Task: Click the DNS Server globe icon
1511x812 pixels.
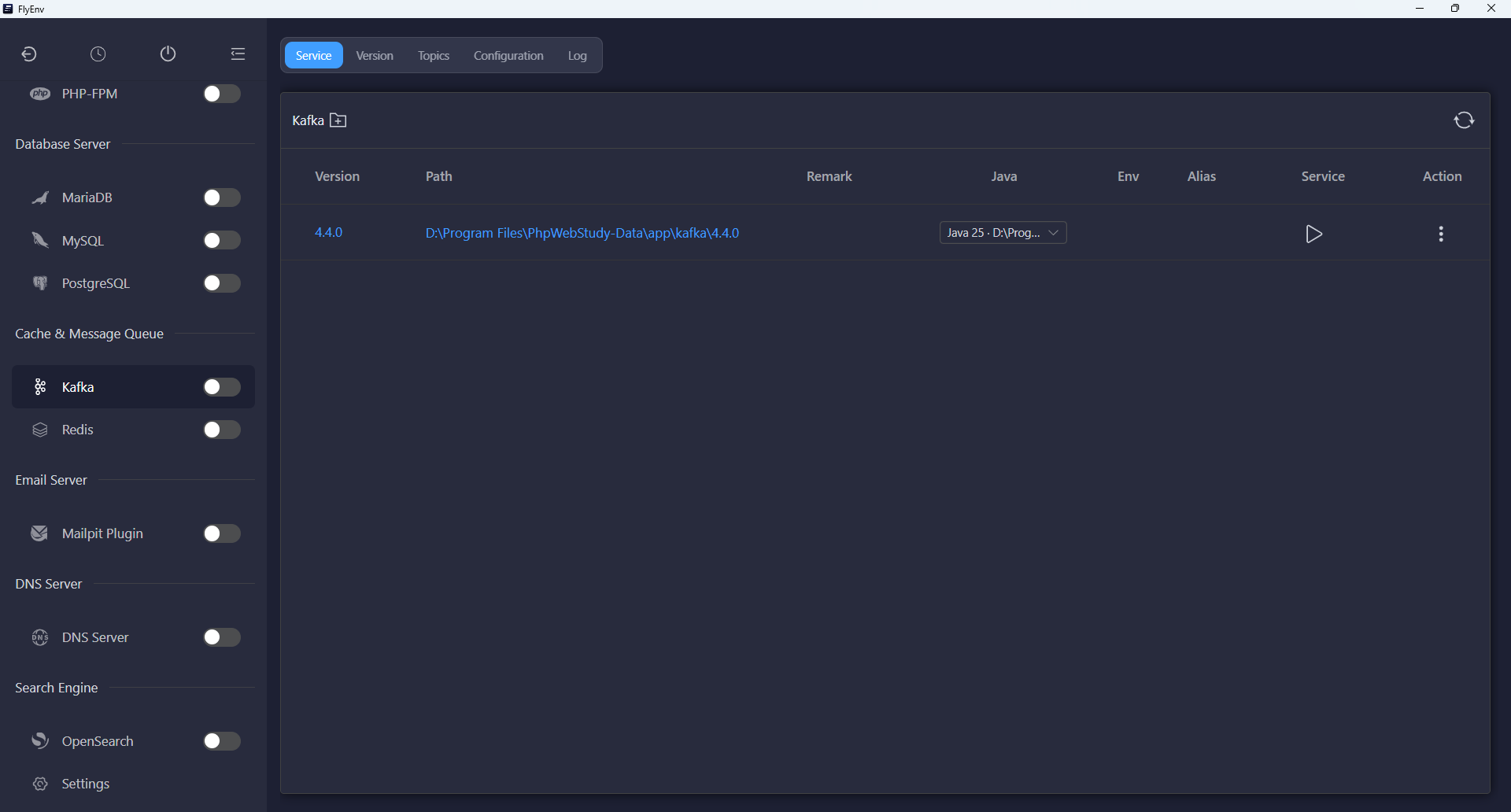Action: (40, 637)
